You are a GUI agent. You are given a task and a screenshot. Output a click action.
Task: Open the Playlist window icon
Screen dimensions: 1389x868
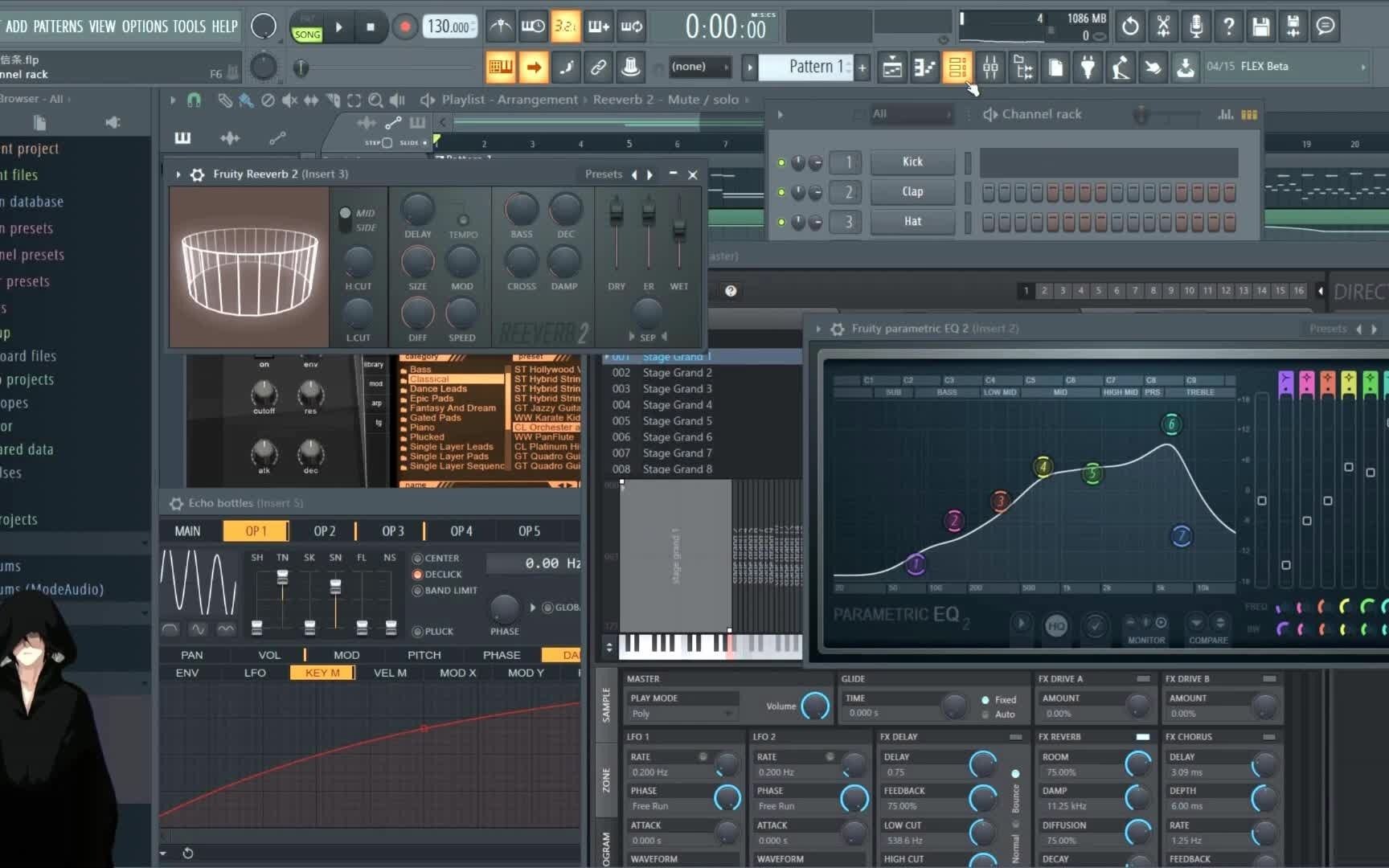(892, 68)
